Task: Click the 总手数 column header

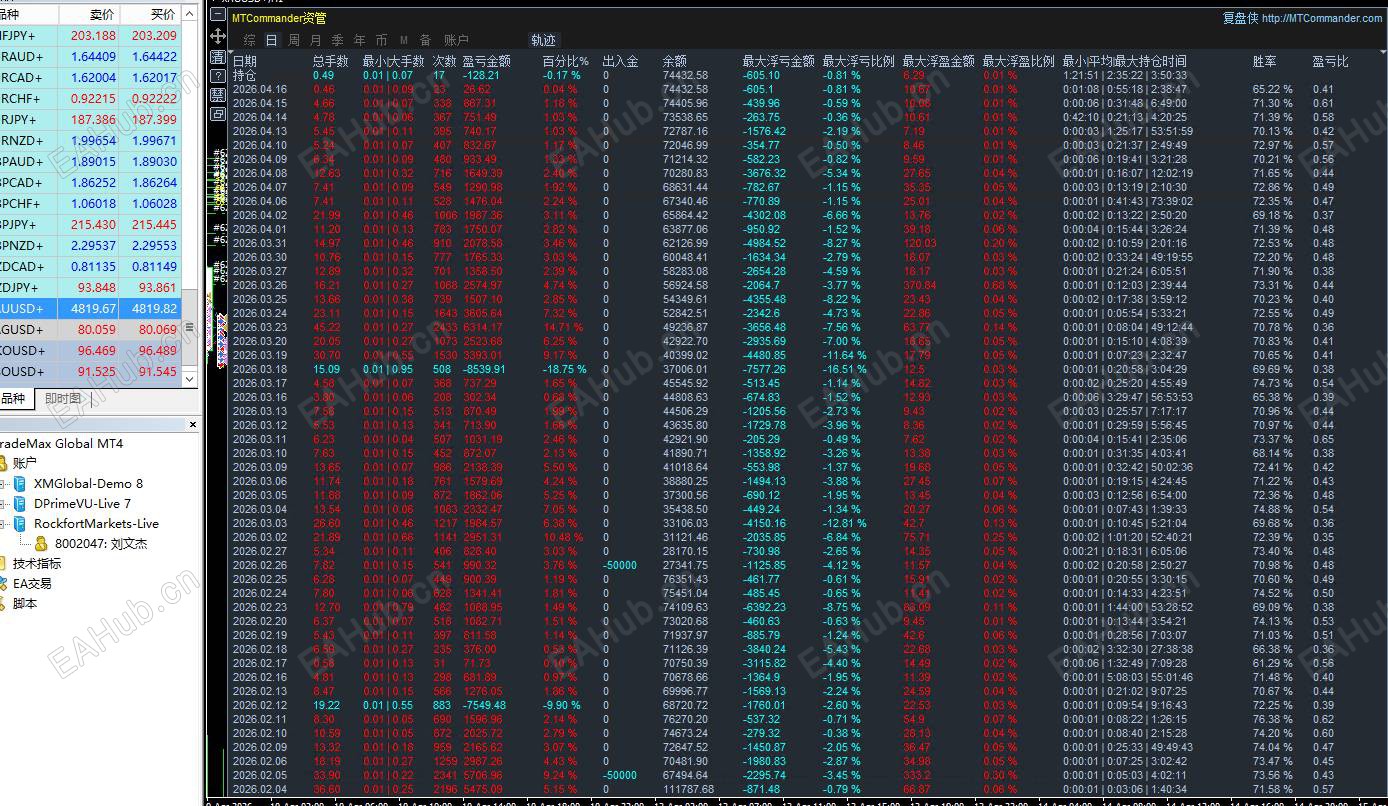Action: pos(330,61)
